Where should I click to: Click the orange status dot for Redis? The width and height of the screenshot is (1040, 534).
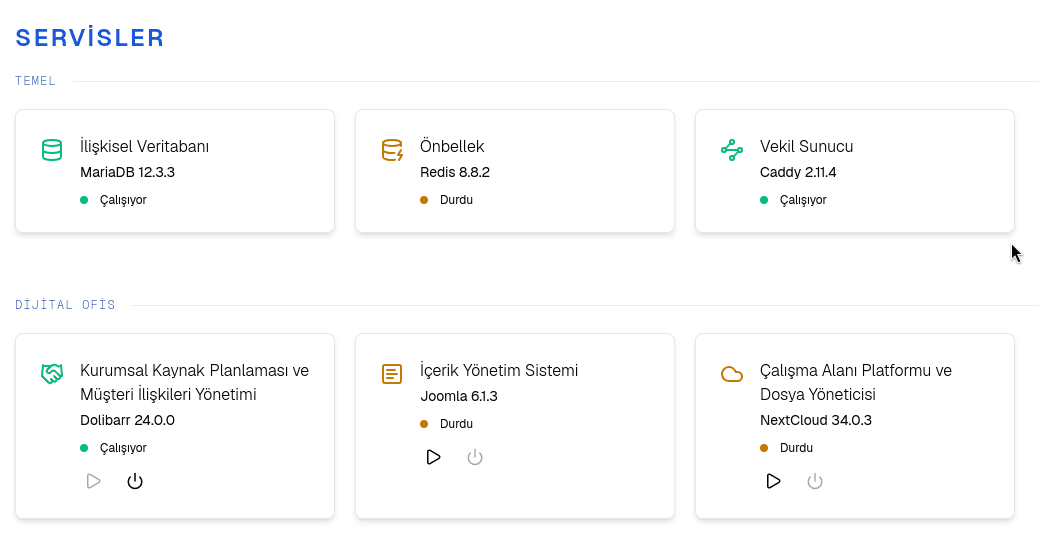(424, 200)
